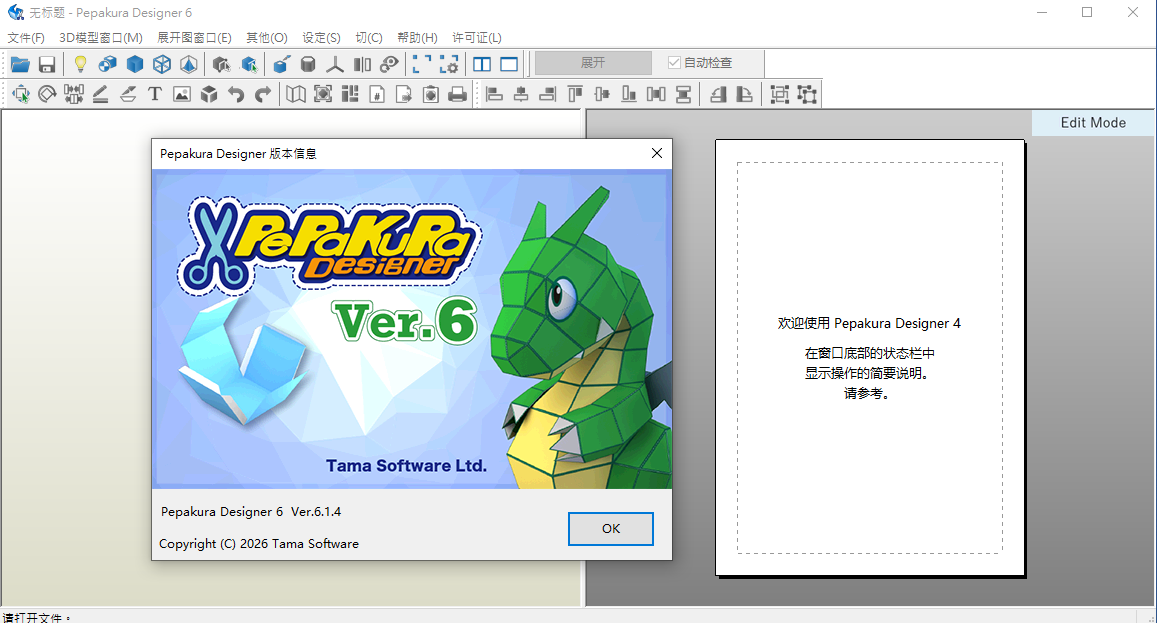The image size is (1157, 623).
Task: Open a file using the folder icon
Action: click(x=20, y=63)
